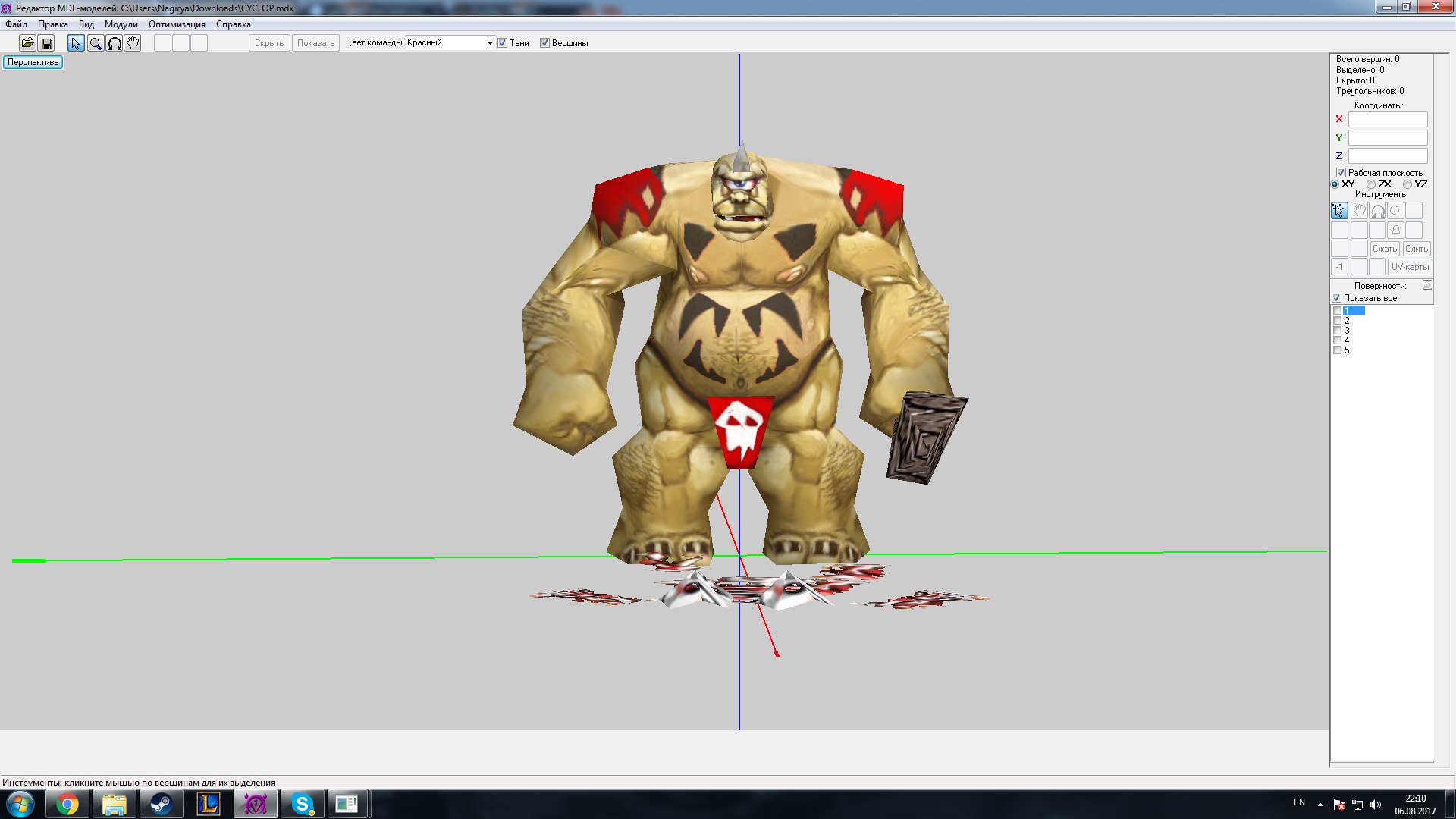This screenshot has height=819, width=1456.
Task: Click the Y coordinate input field
Action: click(x=1388, y=137)
